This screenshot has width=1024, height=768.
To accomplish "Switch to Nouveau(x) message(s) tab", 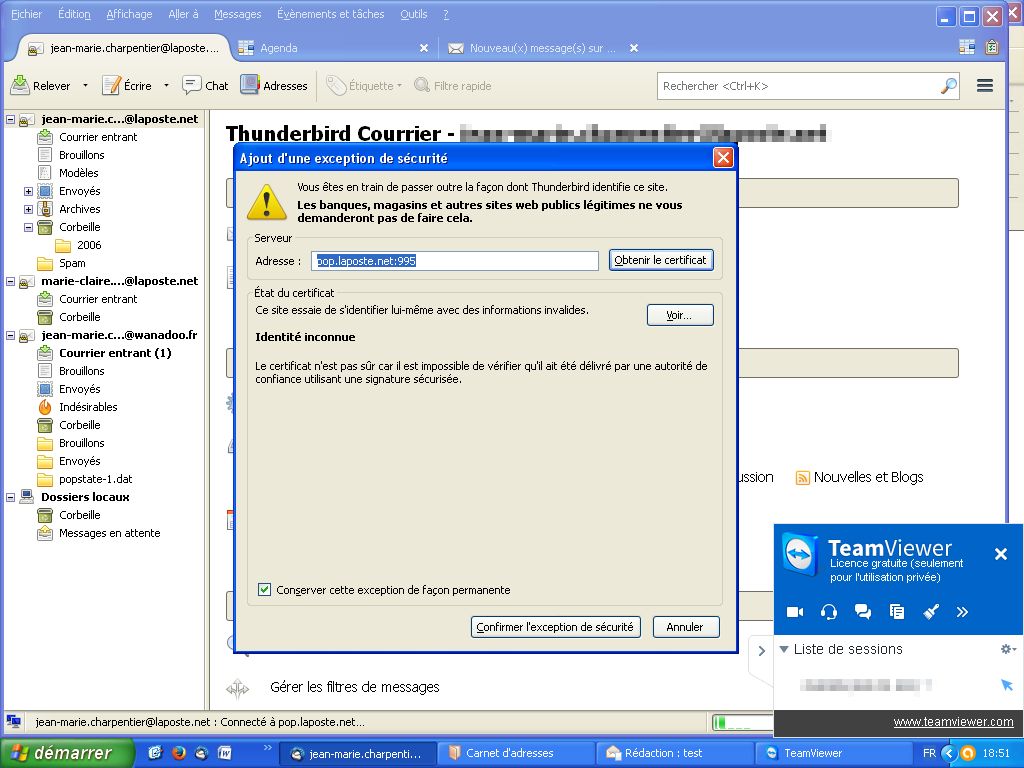I will point(542,48).
